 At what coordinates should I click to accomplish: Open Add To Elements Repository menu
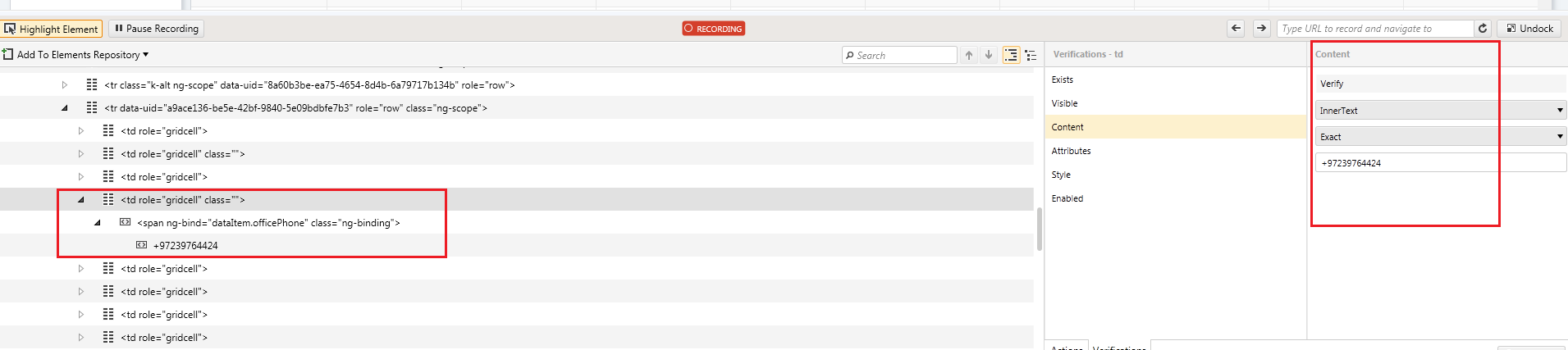click(77, 55)
